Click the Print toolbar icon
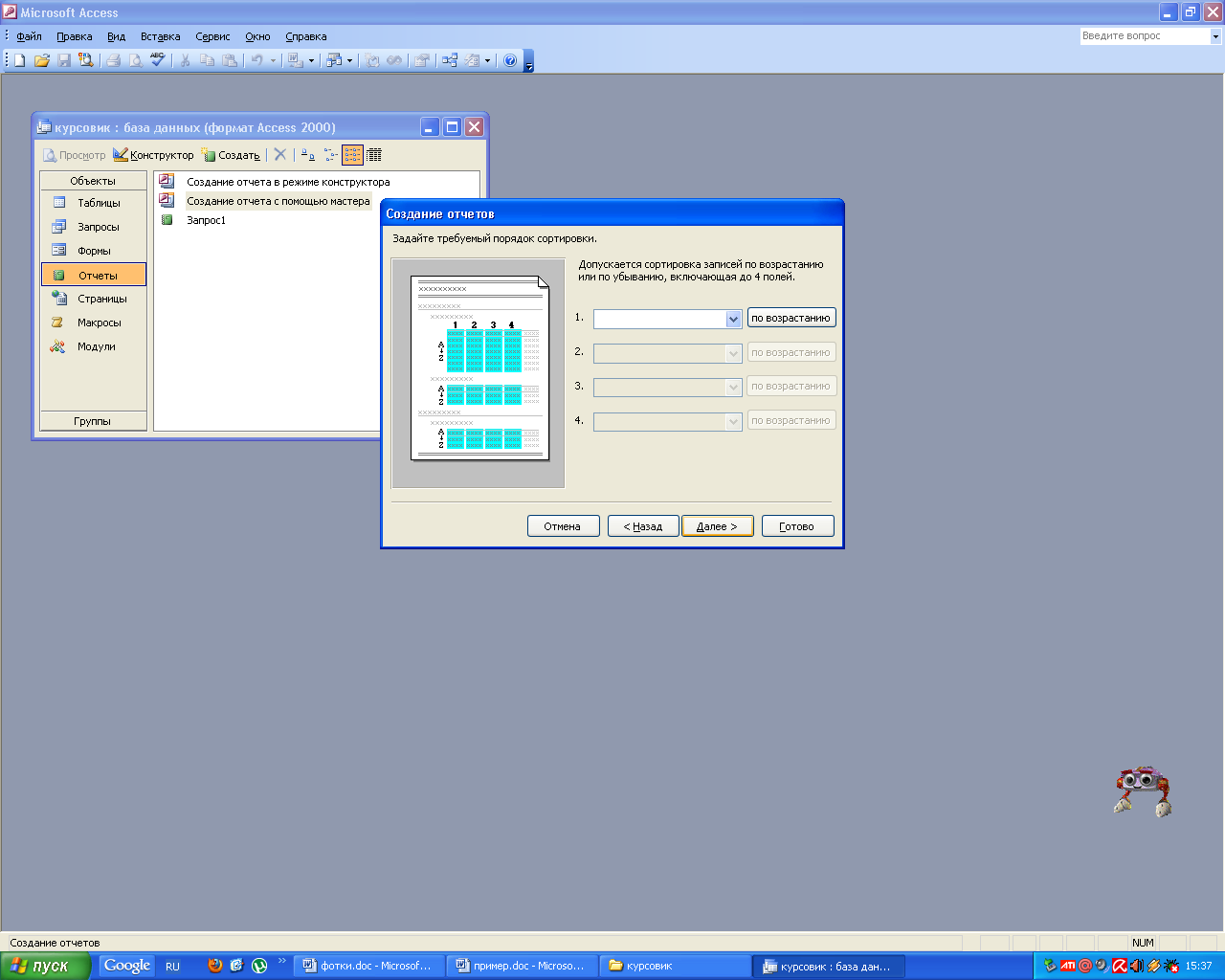Screen dimensions: 1225x980 point(113,60)
